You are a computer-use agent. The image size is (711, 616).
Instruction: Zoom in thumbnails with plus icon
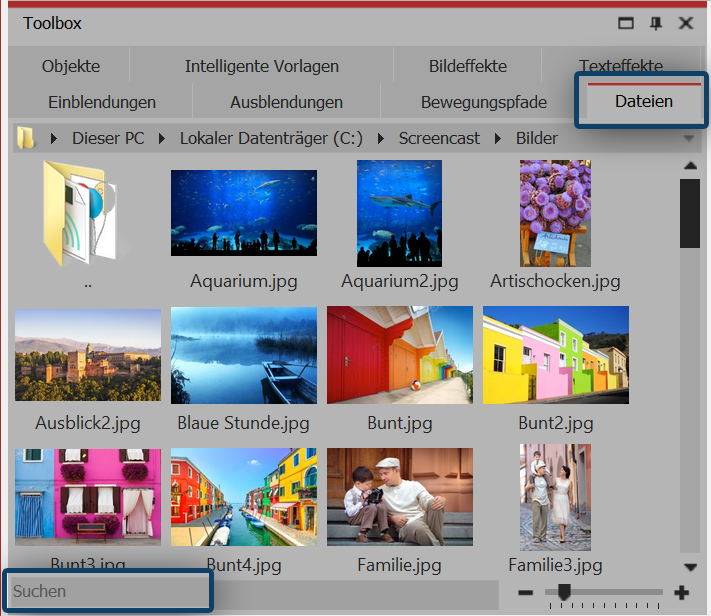coord(682,592)
